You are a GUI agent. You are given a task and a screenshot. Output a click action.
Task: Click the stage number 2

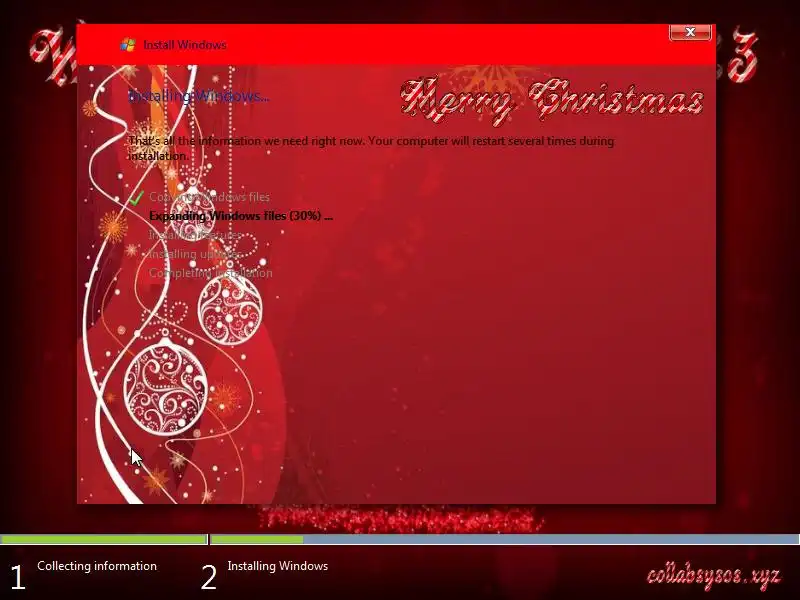(209, 578)
